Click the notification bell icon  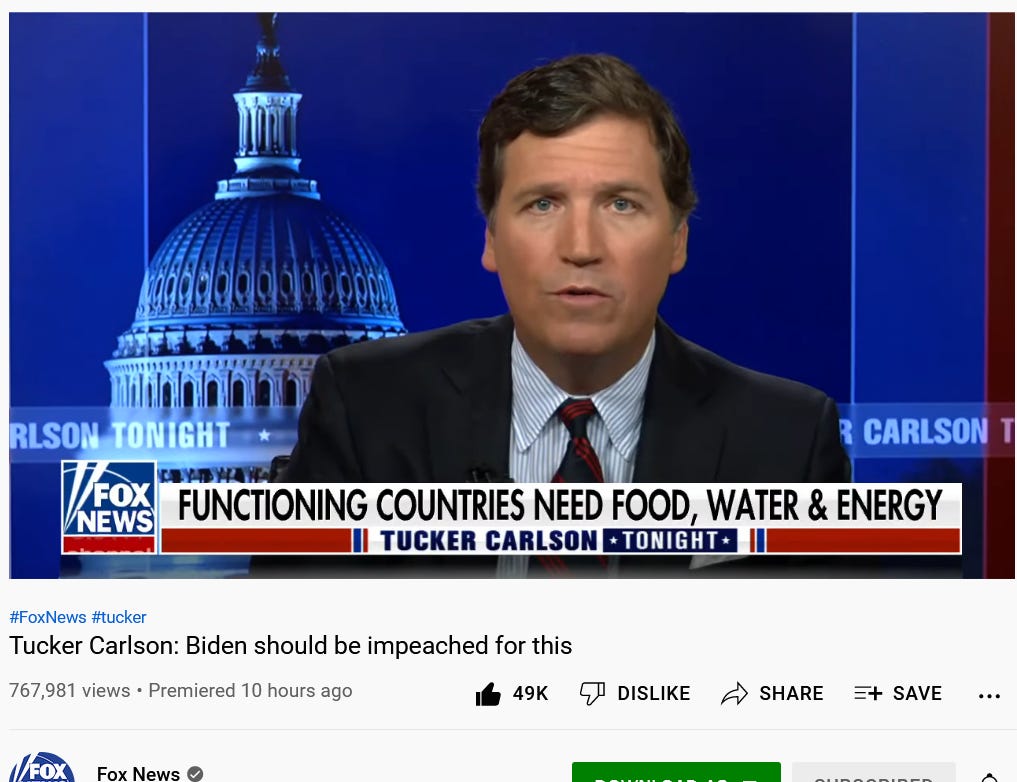(990, 777)
